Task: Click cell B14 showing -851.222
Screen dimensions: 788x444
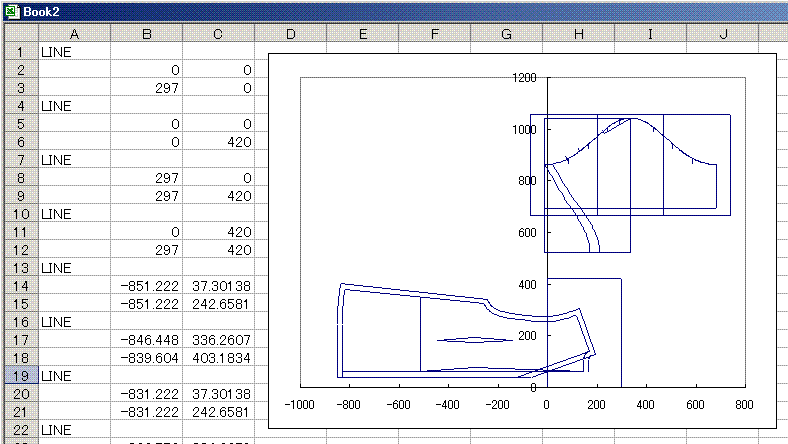Action: pyautogui.click(x=146, y=285)
